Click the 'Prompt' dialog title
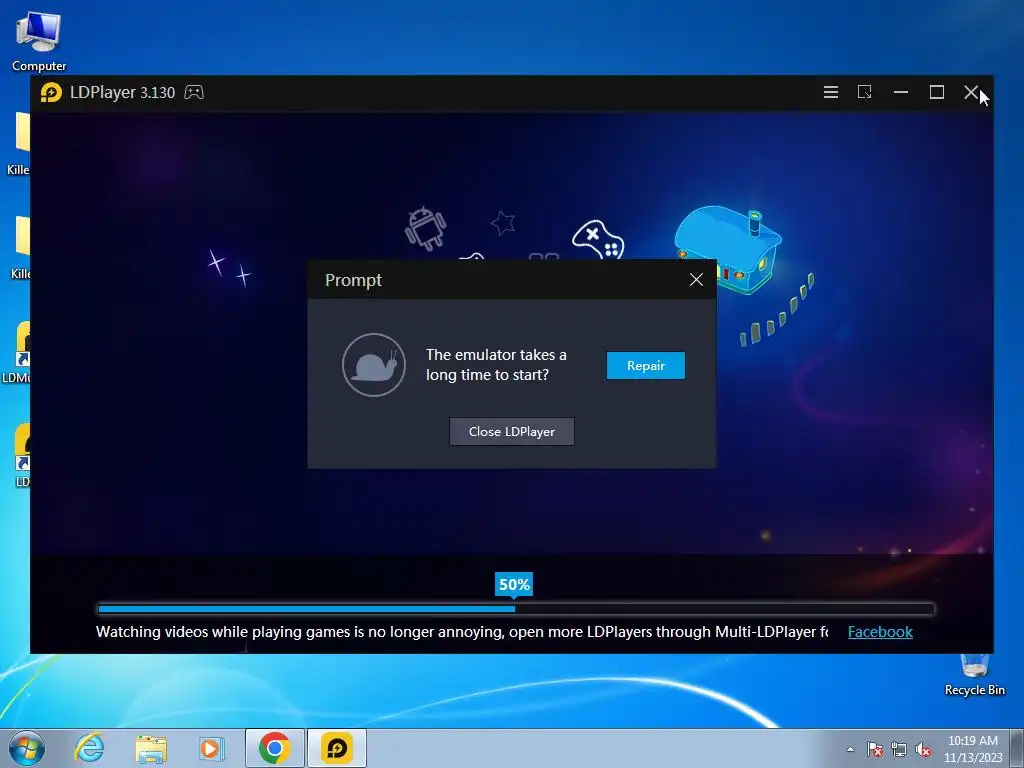Image resolution: width=1024 pixels, height=768 pixels. (353, 280)
